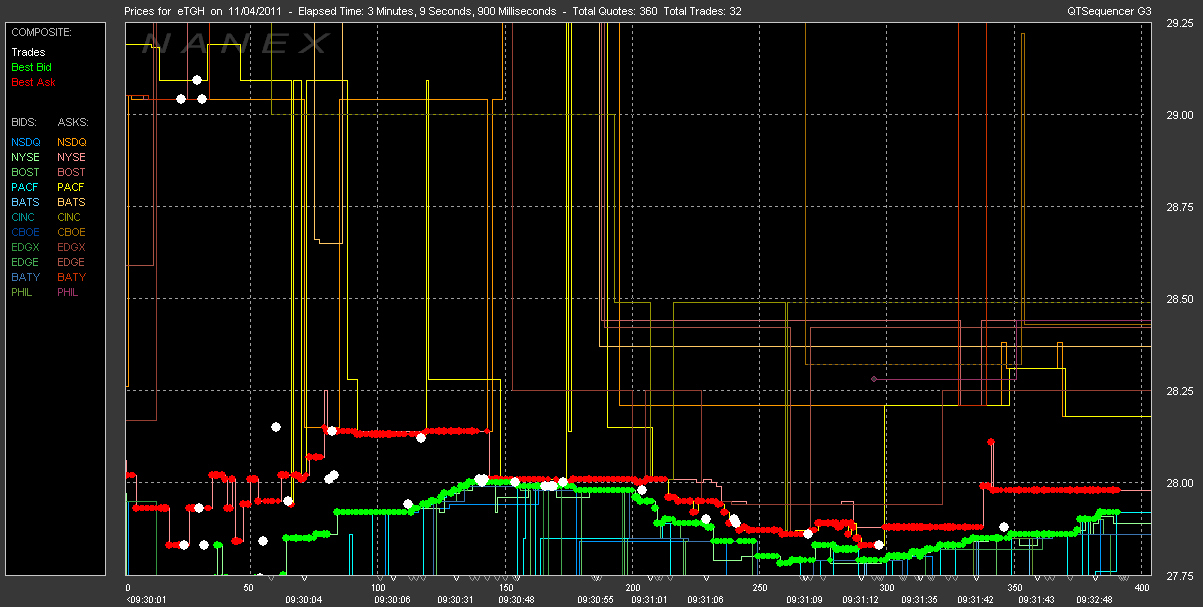Select the 09:31:06 time label
1203x607 pixels.
point(705,600)
